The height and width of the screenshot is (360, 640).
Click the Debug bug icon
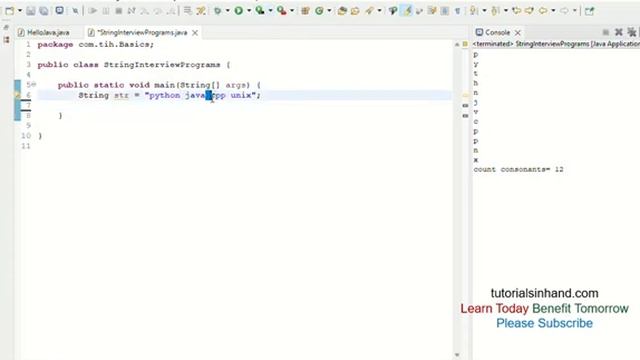[x=218, y=11]
